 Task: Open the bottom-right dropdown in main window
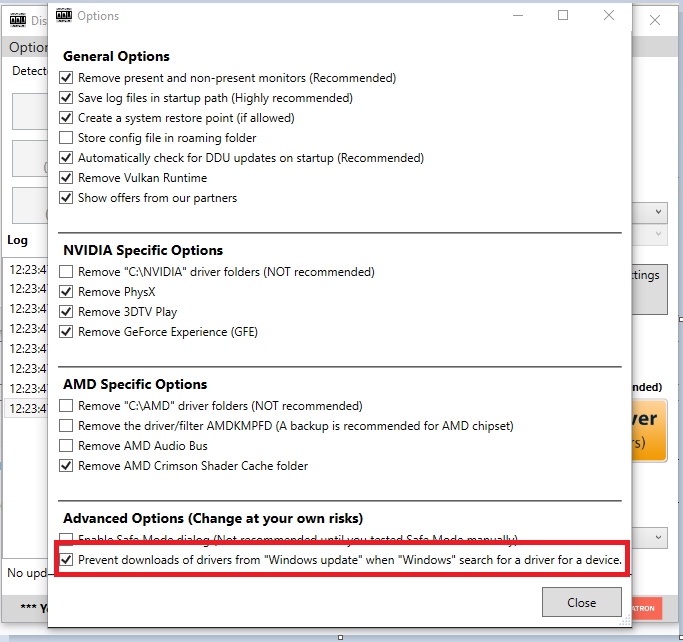click(x=649, y=538)
